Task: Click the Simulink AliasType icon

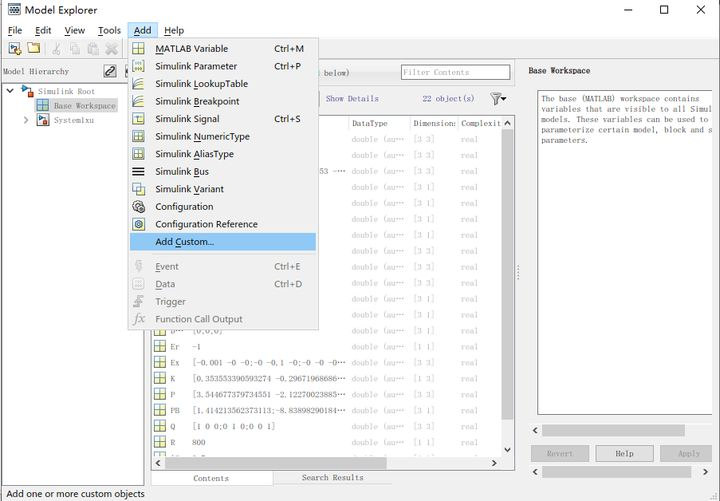Action: 138,154
